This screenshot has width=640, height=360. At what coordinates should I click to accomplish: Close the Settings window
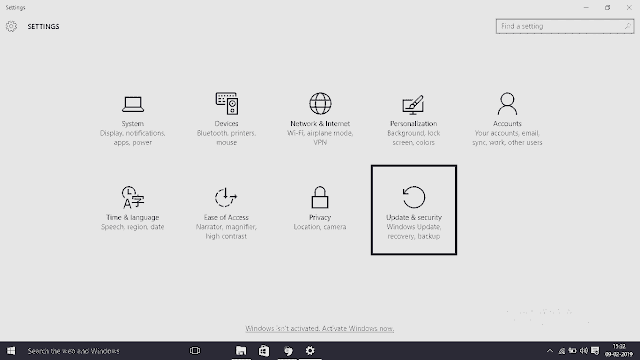click(x=629, y=7)
